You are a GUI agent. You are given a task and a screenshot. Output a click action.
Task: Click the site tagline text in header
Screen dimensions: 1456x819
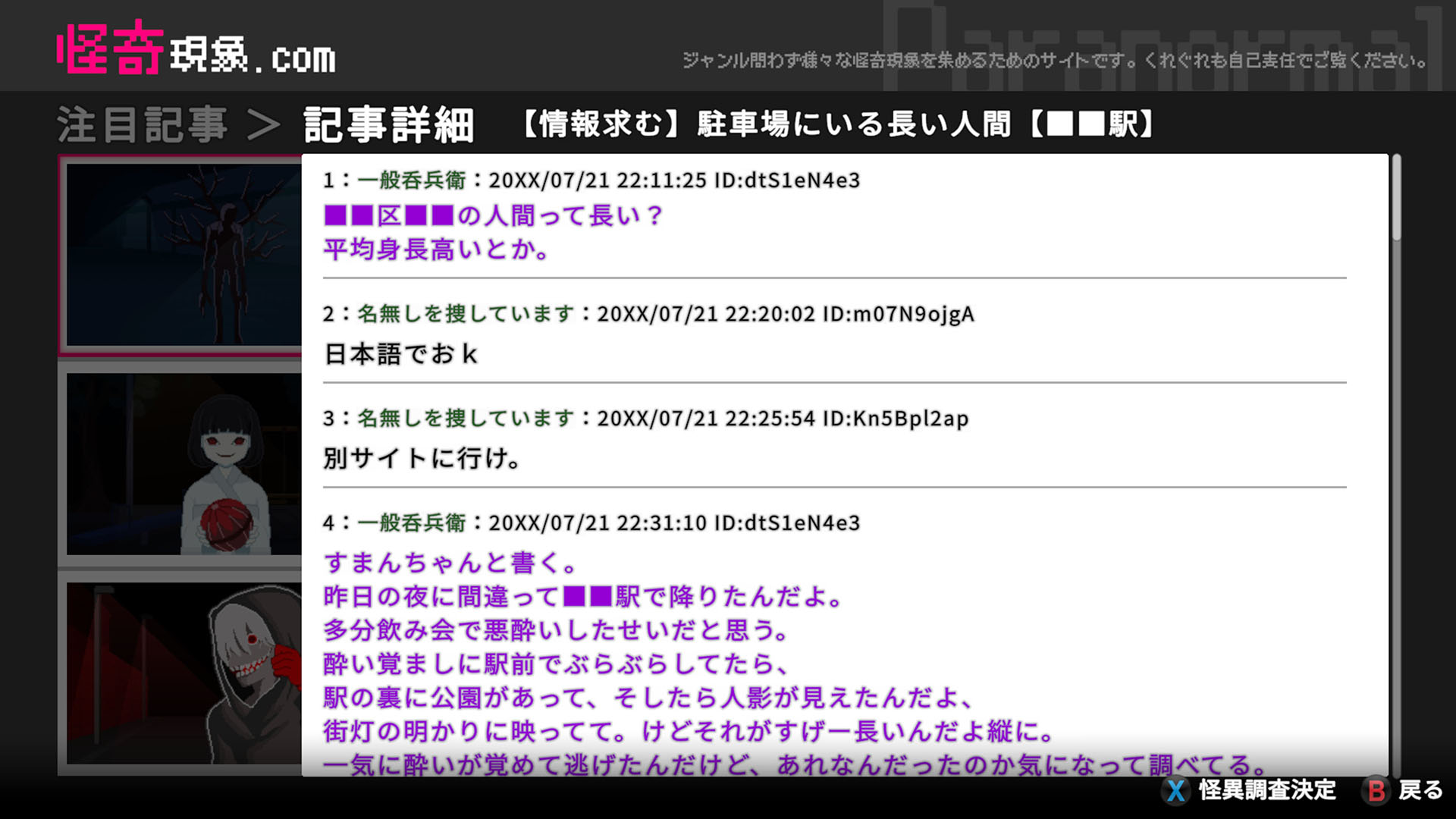coord(1054,61)
